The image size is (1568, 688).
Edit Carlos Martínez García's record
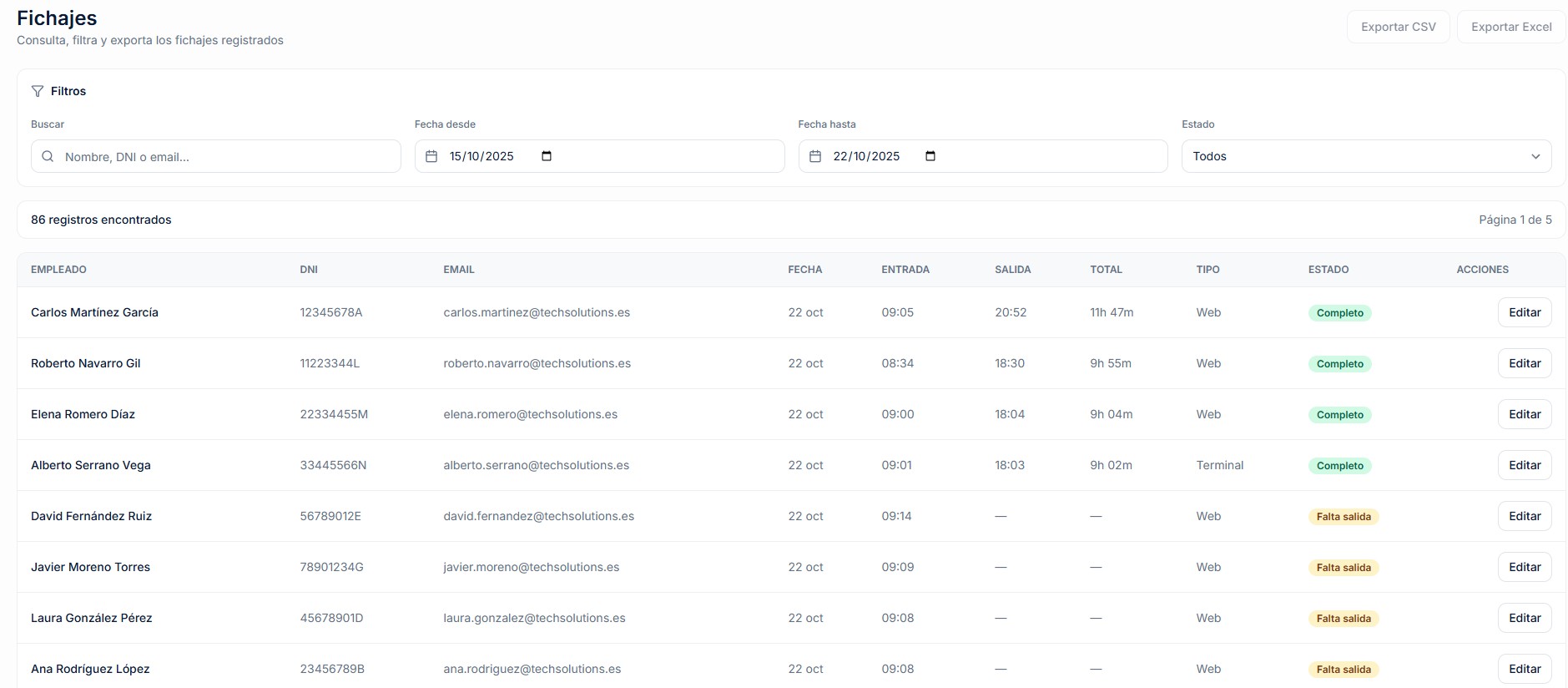coord(1524,312)
